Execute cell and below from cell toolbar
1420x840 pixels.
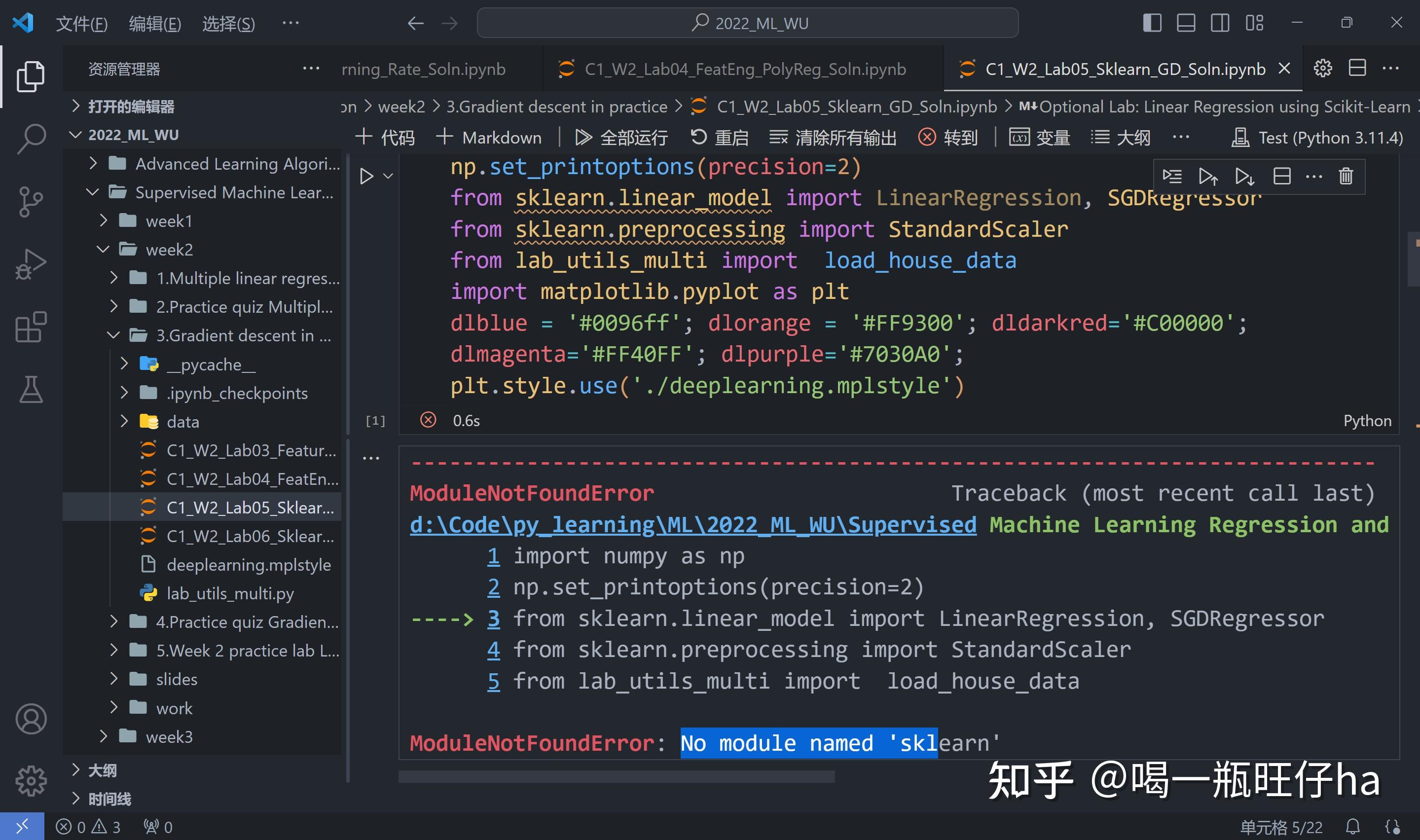pyautogui.click(x=1244, y=177)
